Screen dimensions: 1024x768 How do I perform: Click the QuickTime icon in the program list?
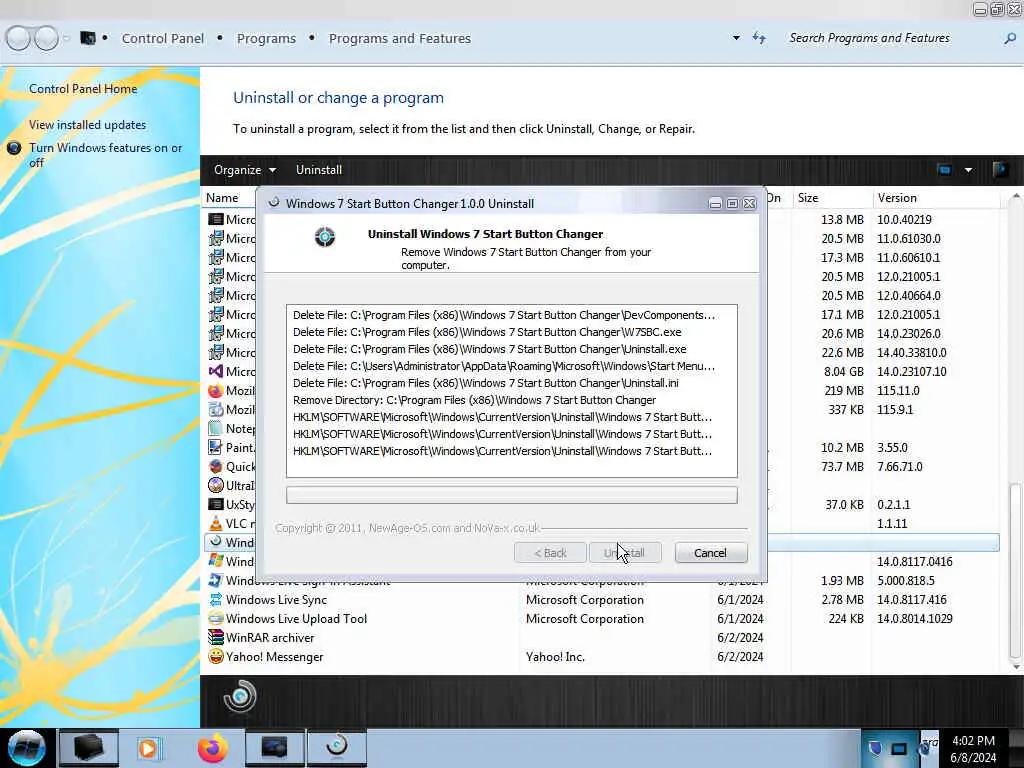(x=216, y=466)
